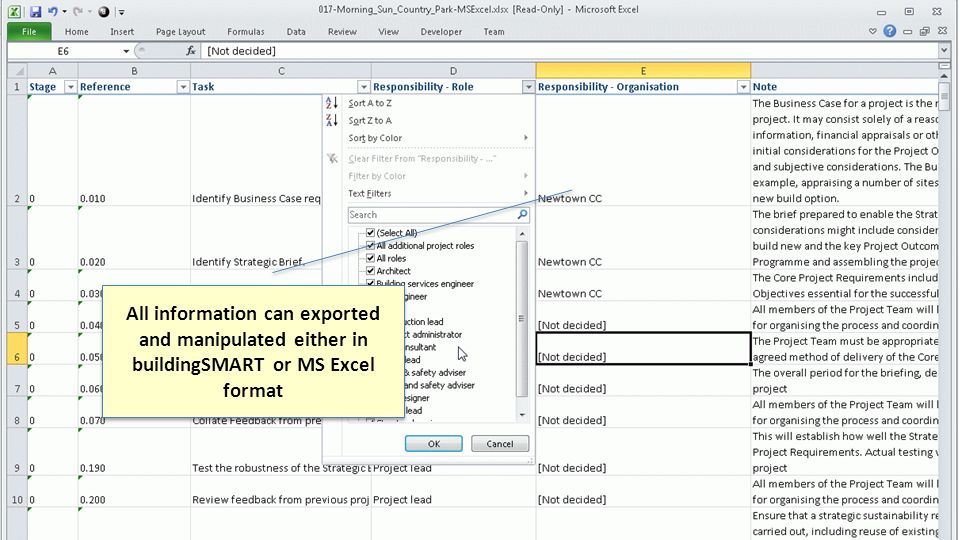Click the search magnifier icon in filter box
The image size is (960, 540).
point(522,214)
